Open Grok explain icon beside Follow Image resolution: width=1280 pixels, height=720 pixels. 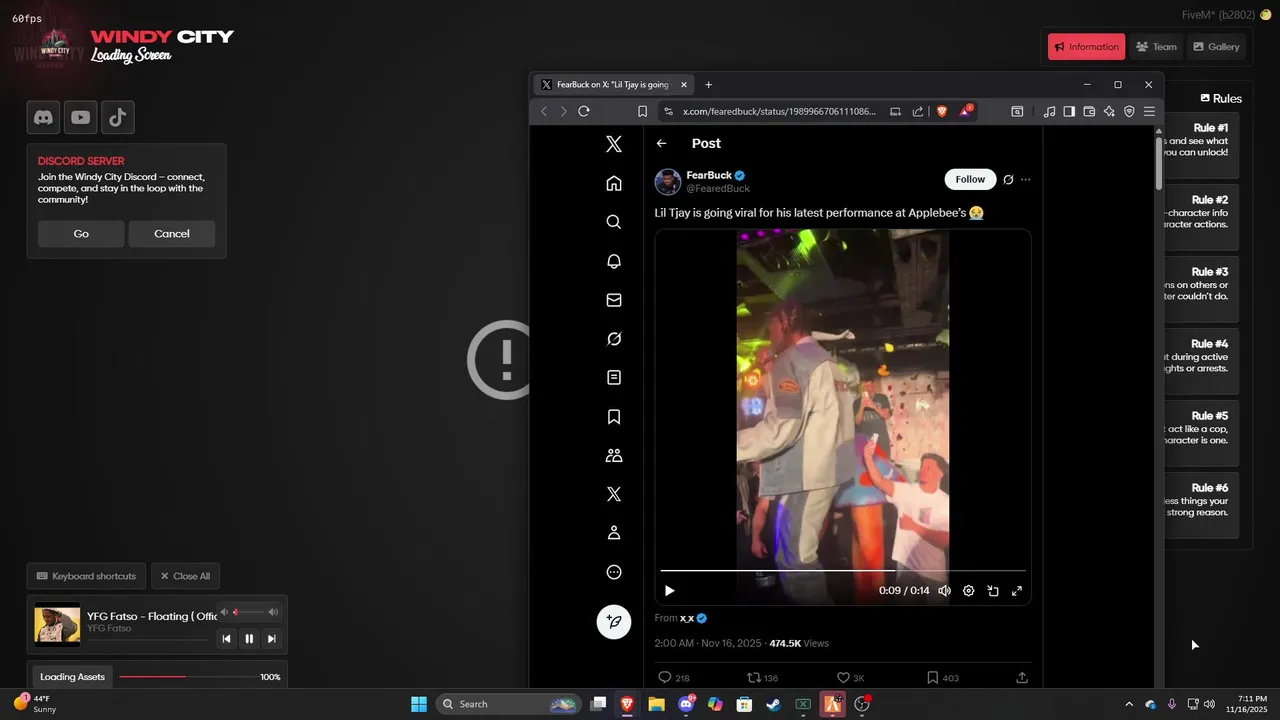[x=1008, y=180]
